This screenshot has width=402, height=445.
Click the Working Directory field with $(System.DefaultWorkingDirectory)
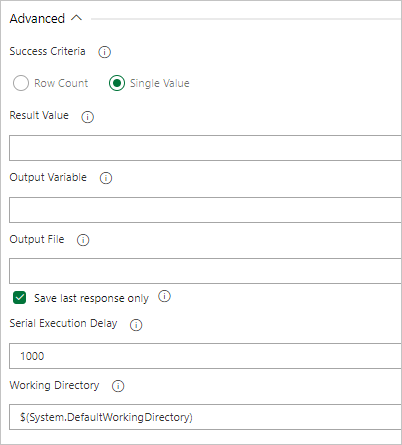[x=205, y=417]
